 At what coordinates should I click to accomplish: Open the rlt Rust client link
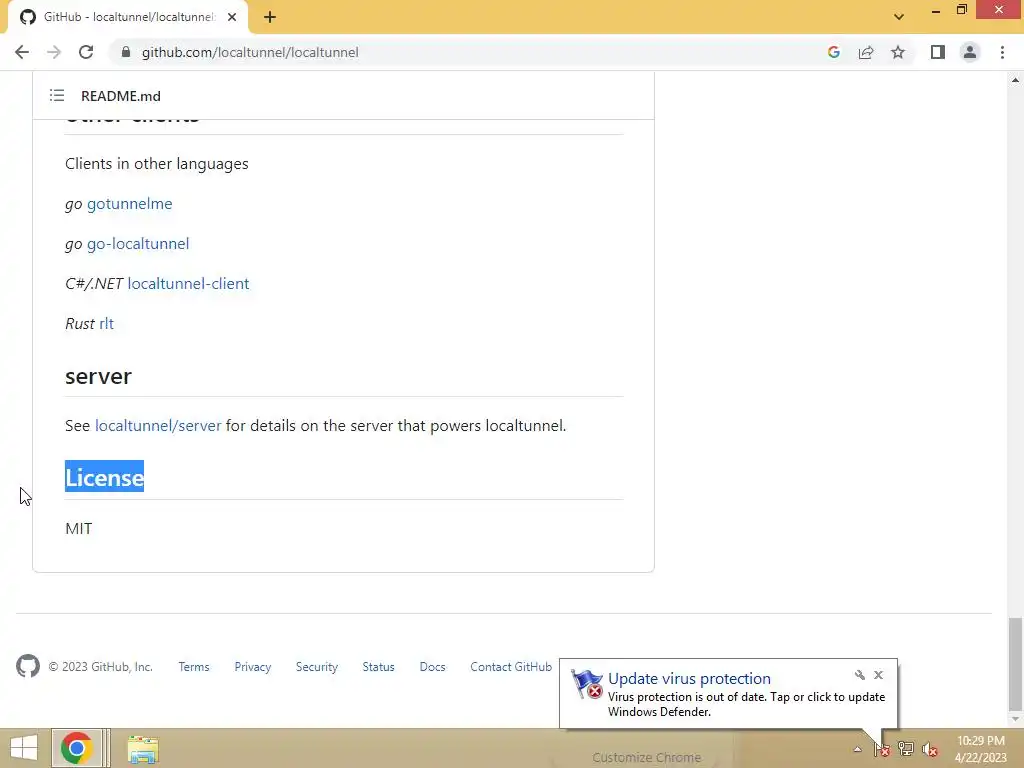pyautogui.click(x=106, y=323)
